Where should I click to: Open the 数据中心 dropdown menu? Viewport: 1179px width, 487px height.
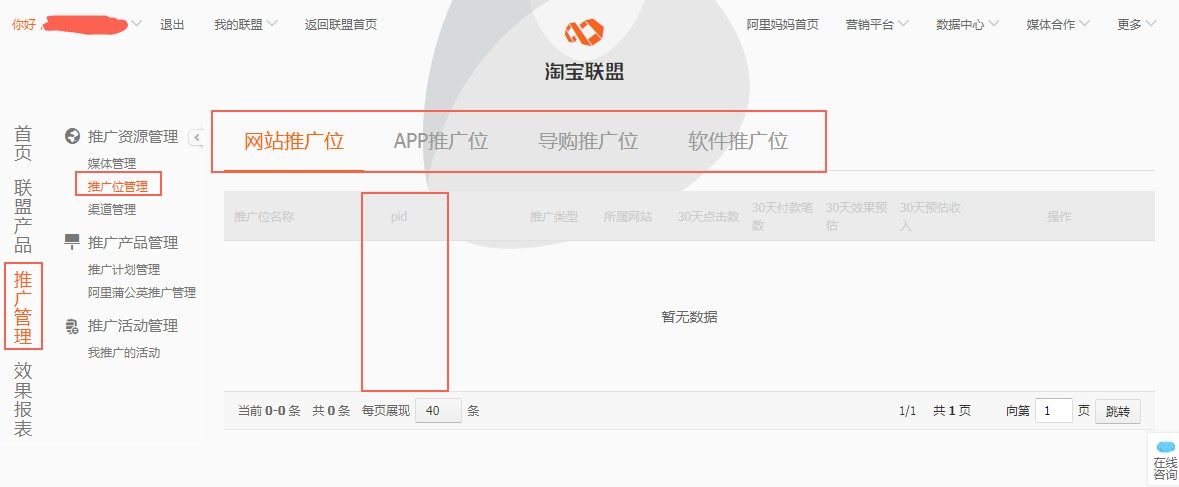tap(967, 24)
